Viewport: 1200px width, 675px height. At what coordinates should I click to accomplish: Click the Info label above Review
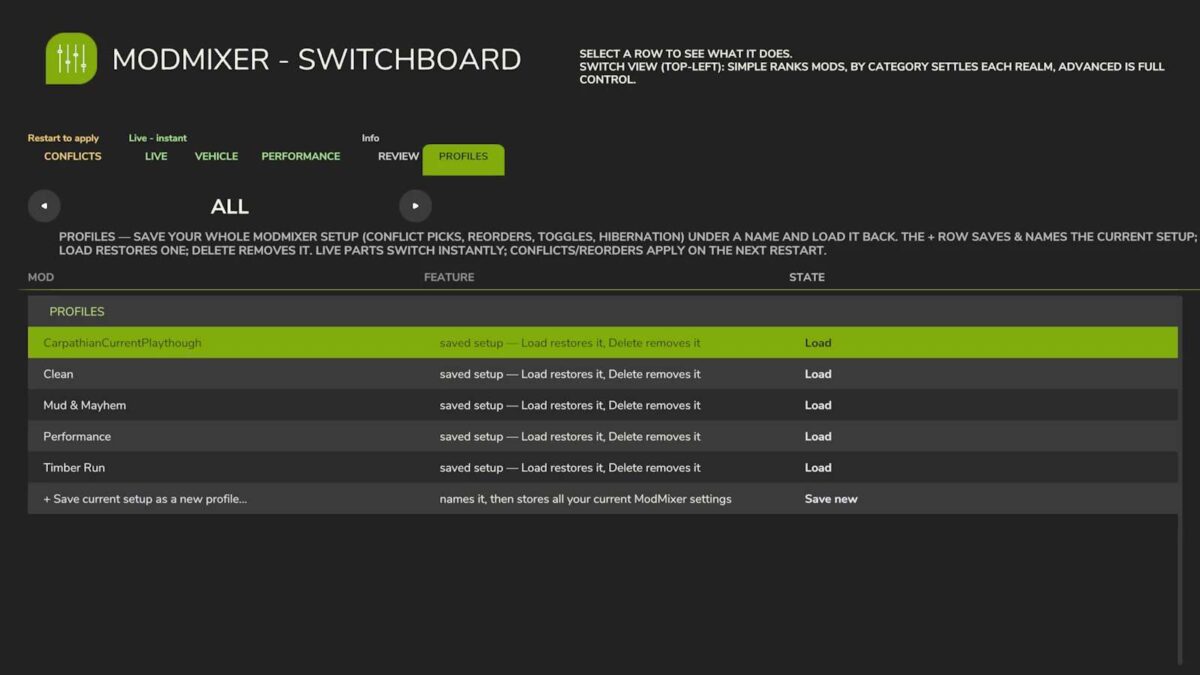371,138
